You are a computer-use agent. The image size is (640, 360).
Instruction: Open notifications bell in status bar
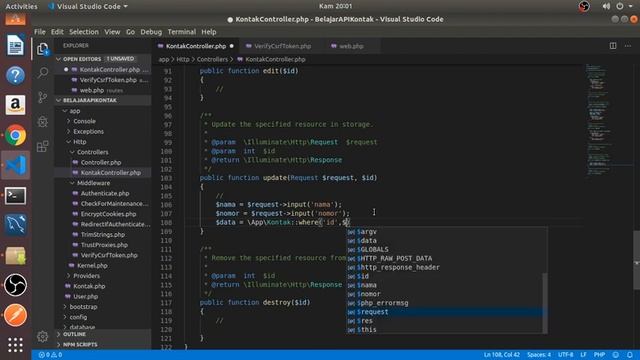[630, 355]
